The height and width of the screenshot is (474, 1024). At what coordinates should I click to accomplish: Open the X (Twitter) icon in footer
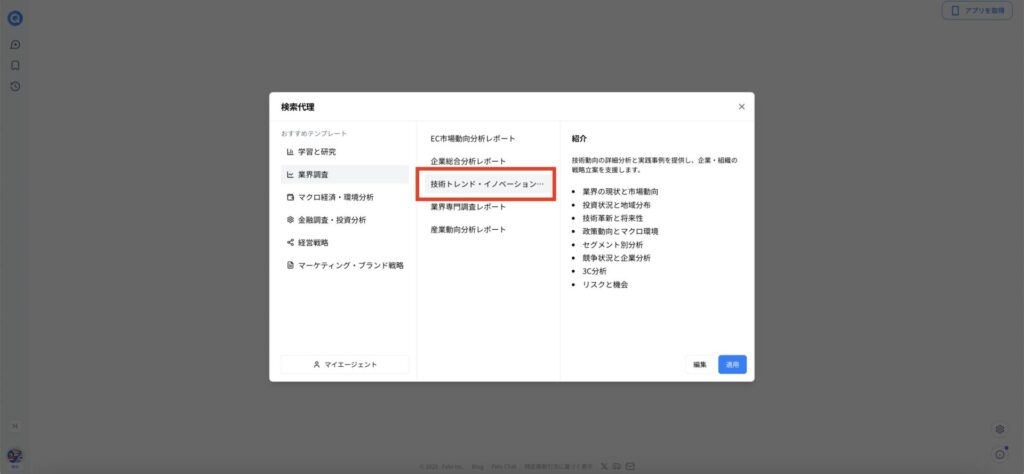[603, 466]
